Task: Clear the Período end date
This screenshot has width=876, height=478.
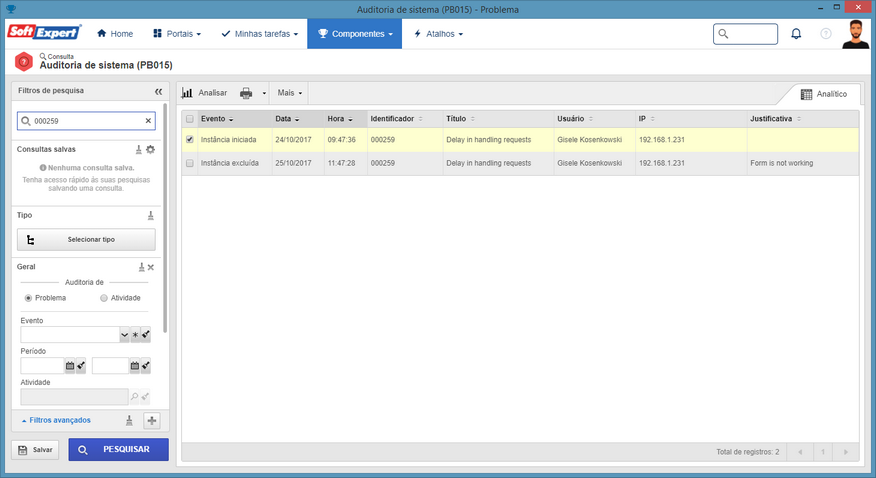Action: pos(146,366)
